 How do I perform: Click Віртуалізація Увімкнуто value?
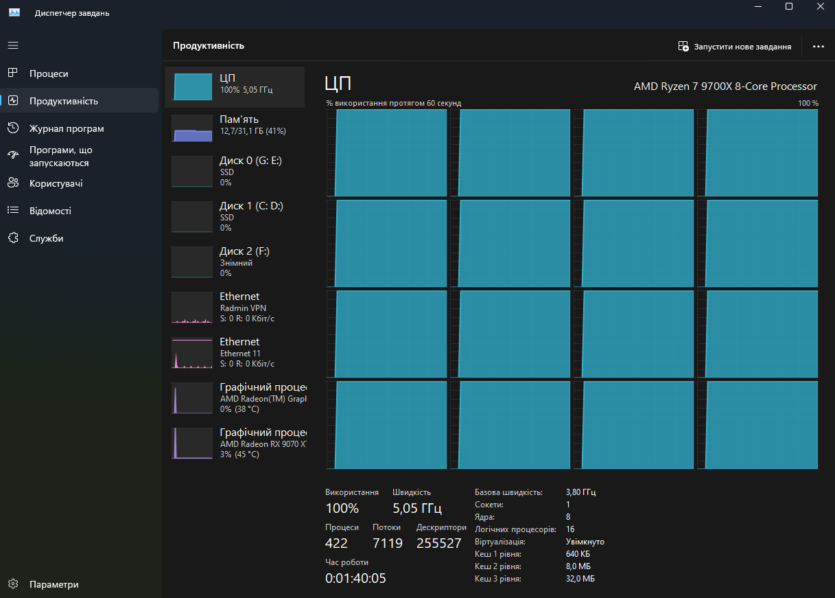pos(585,542)
